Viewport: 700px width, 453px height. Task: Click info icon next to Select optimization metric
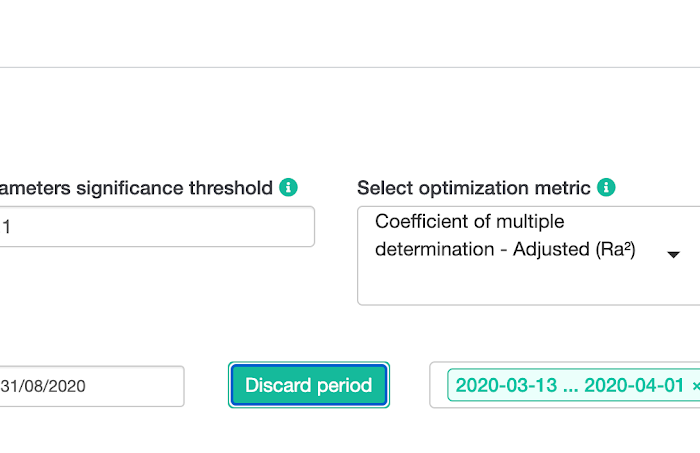click(606, 187)
